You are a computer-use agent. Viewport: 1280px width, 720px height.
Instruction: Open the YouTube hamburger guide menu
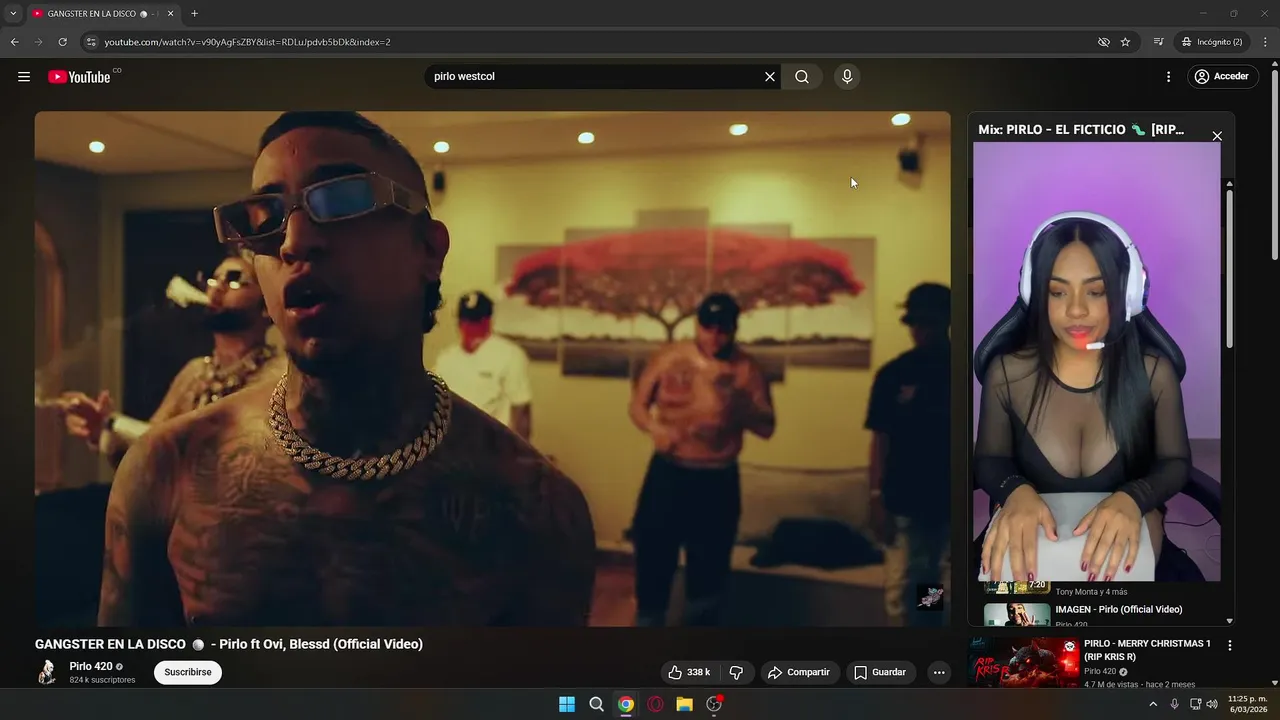[24, 77]
